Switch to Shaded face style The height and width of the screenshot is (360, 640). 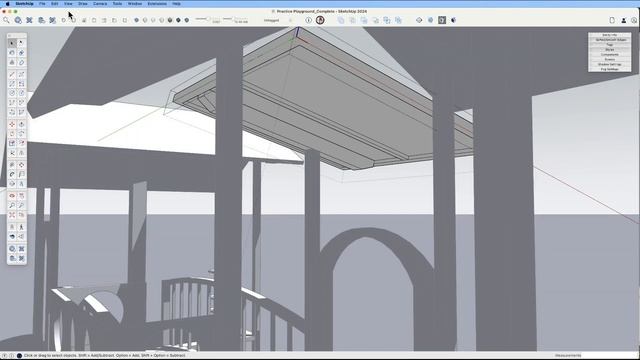(x=170, y=20)
